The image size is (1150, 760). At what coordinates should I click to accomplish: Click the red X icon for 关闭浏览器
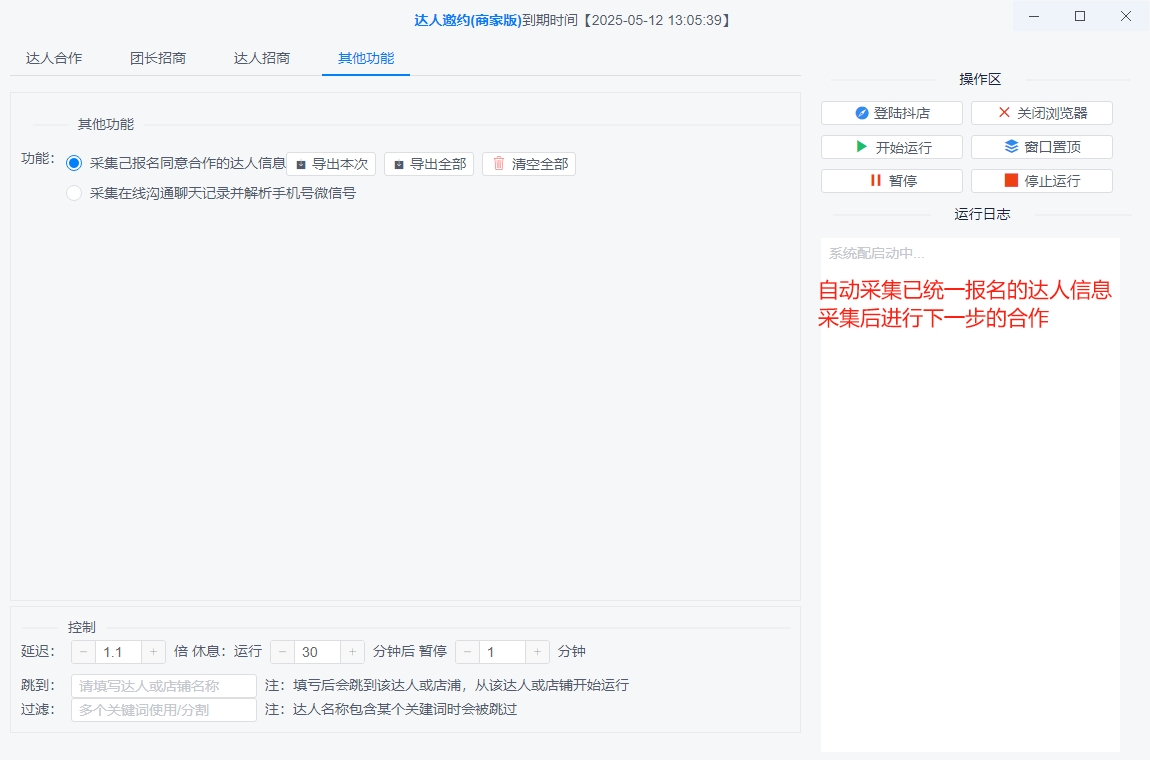1004,112
